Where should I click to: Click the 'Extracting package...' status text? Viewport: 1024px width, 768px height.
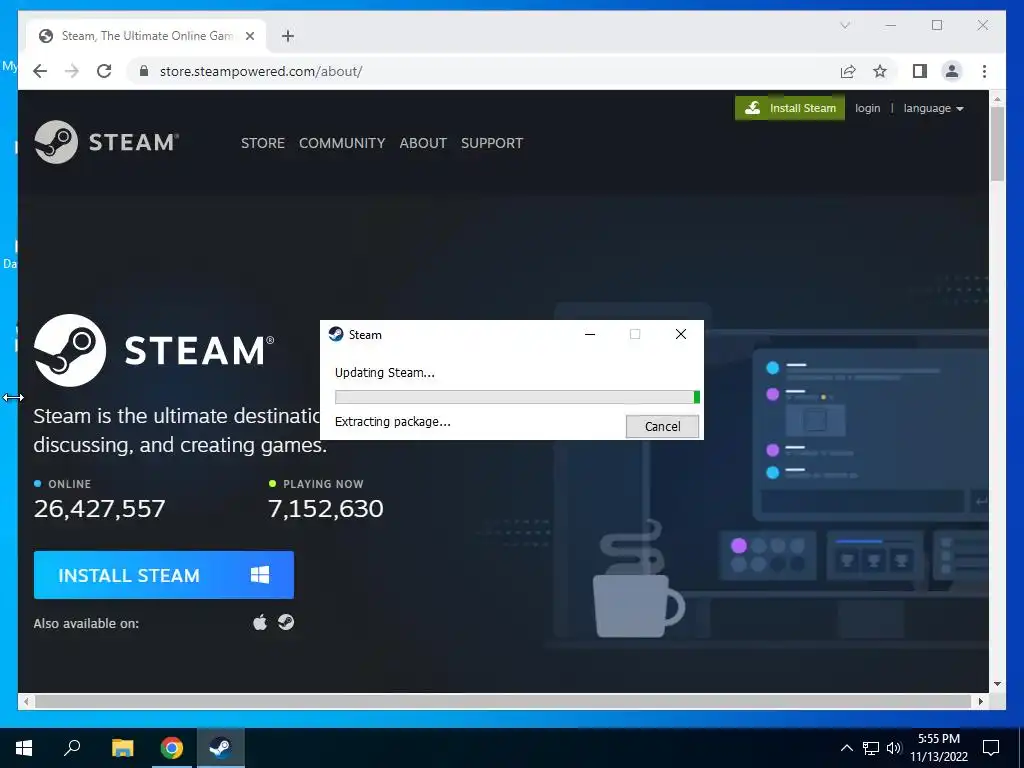(x=392, y=422)
